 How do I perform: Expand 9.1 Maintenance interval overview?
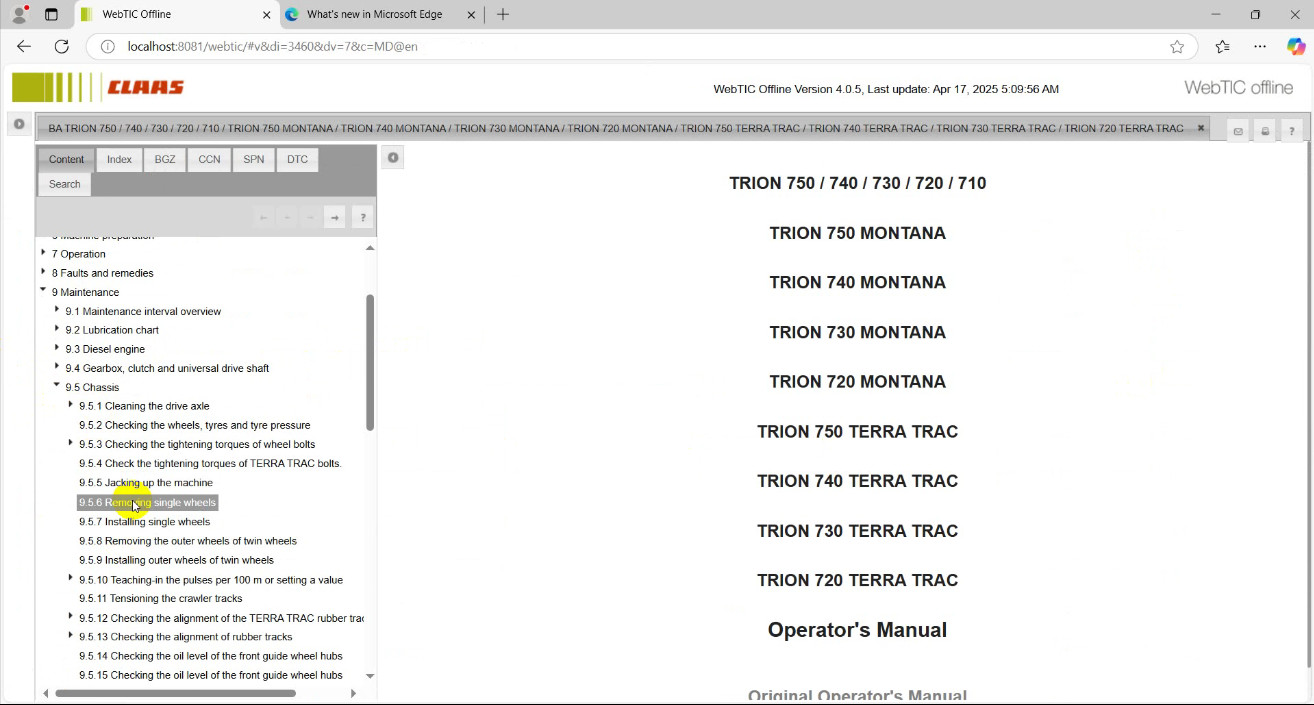57,310
